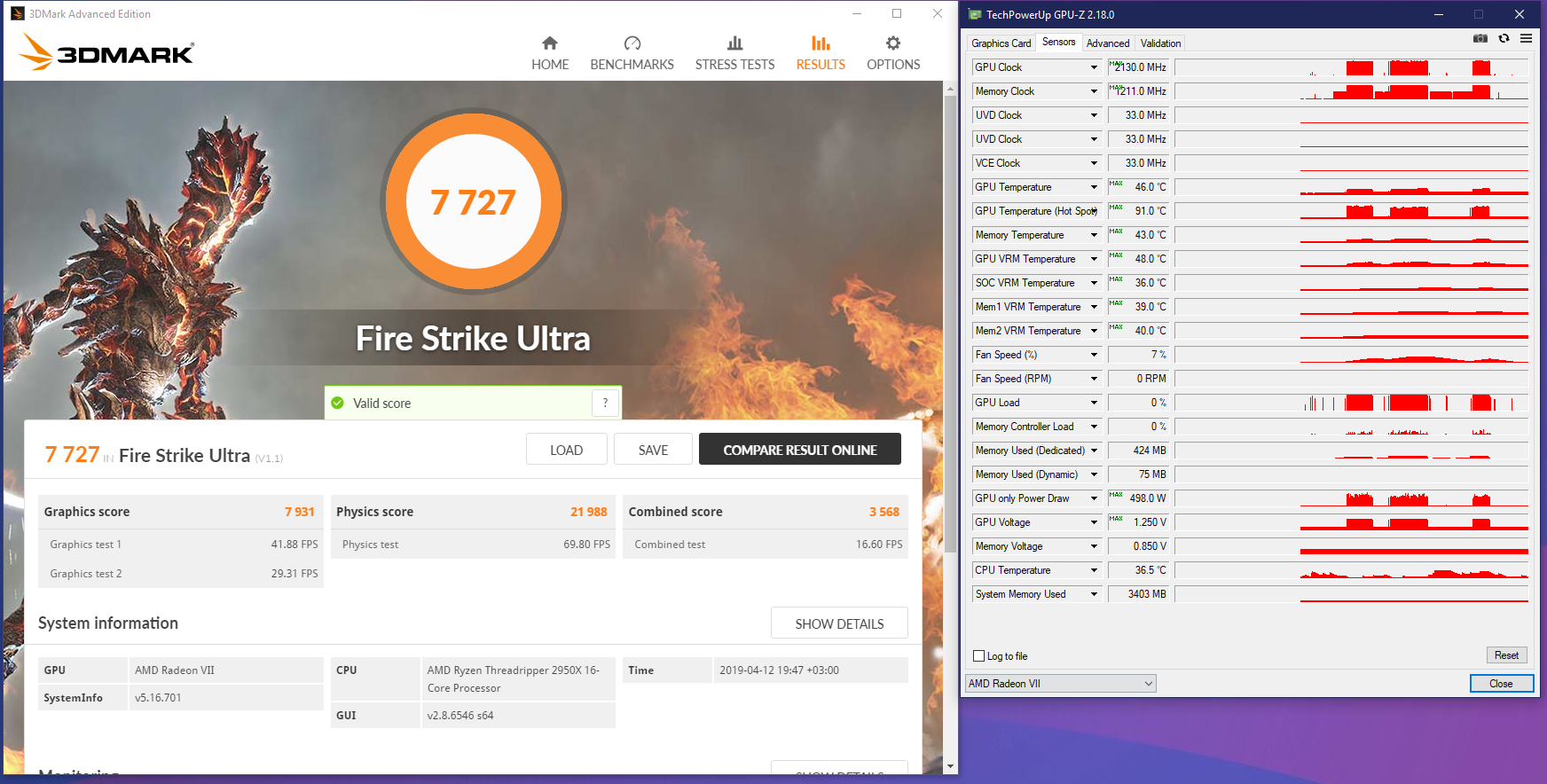This screenshot has width=1547, height=784.
Task: Open the Fan Speed (RPM) dropdown
Action: [1094, 379]
